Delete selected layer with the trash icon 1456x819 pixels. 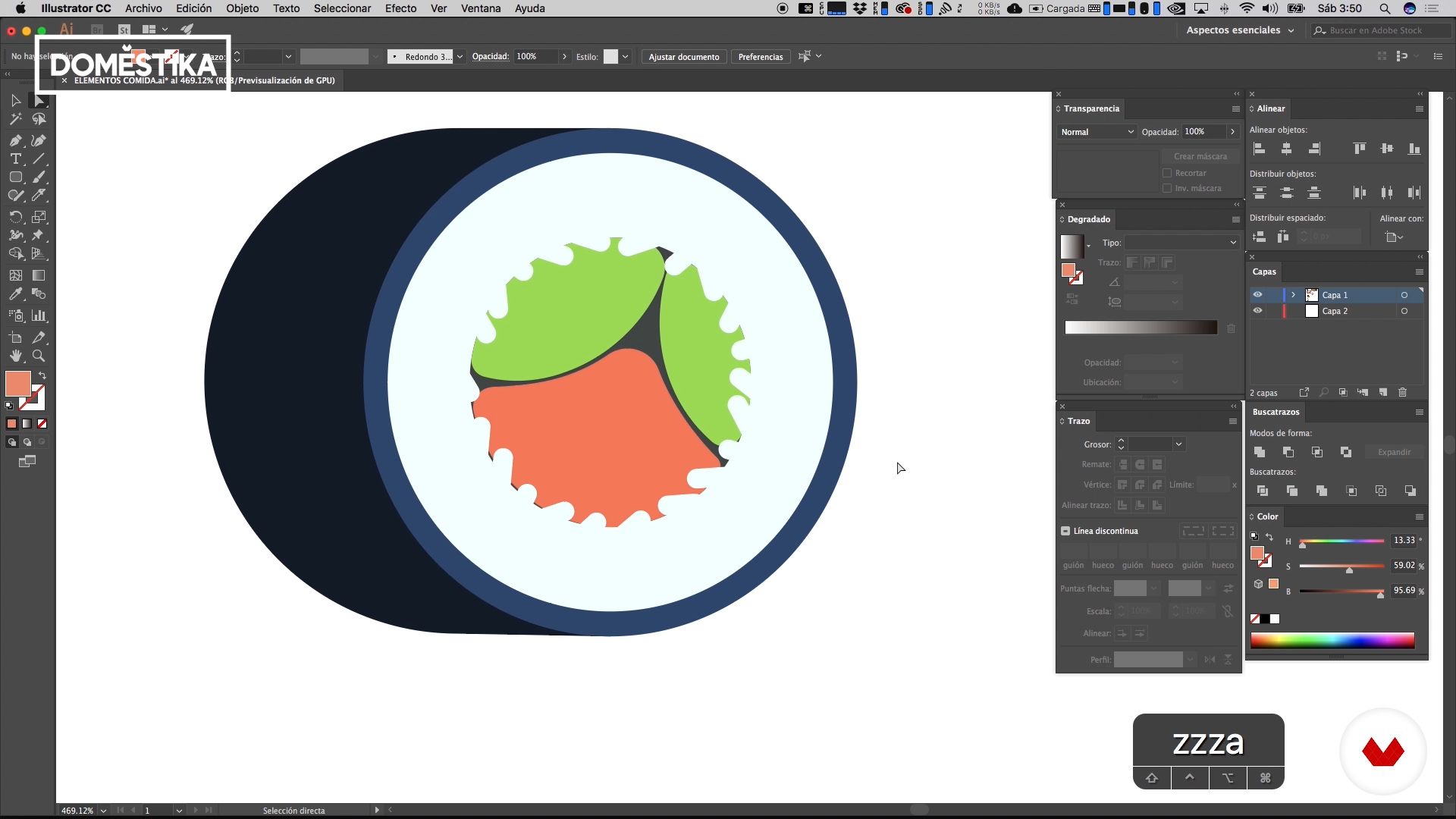click(1402, 392)
